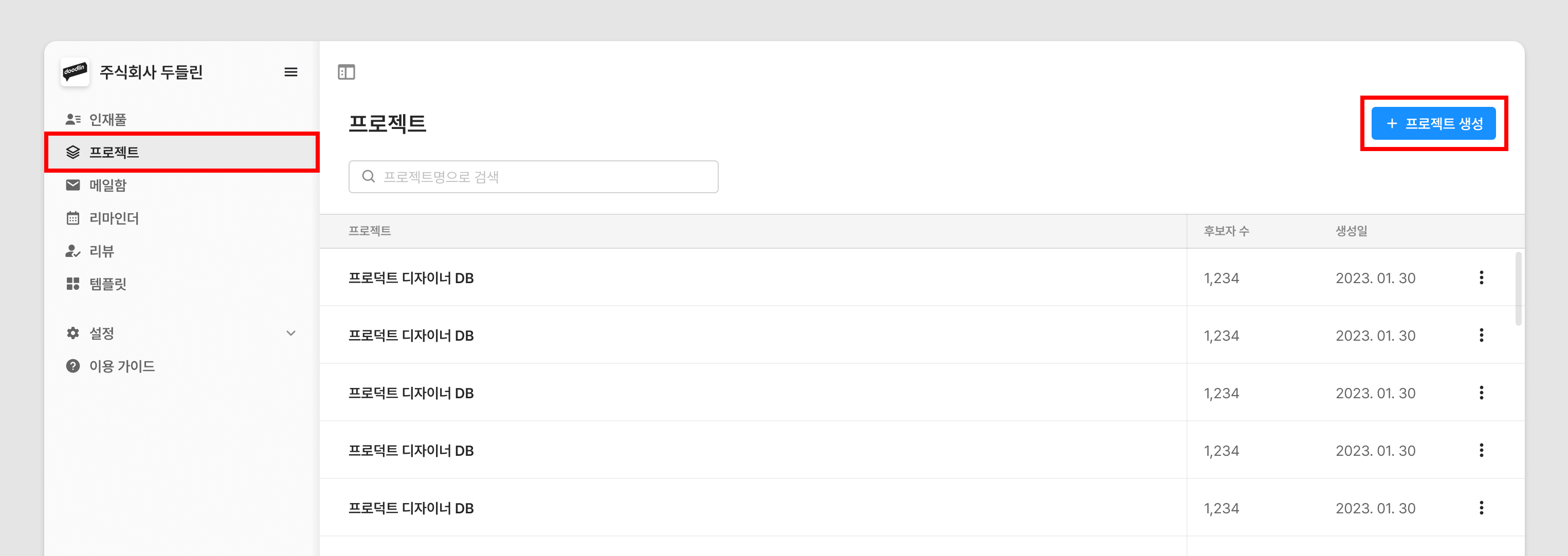Viewport: 1568px width, 556px height.
Task: Open more options for fifth project row
Action: pyautogui.click(x=1481, y=507)
